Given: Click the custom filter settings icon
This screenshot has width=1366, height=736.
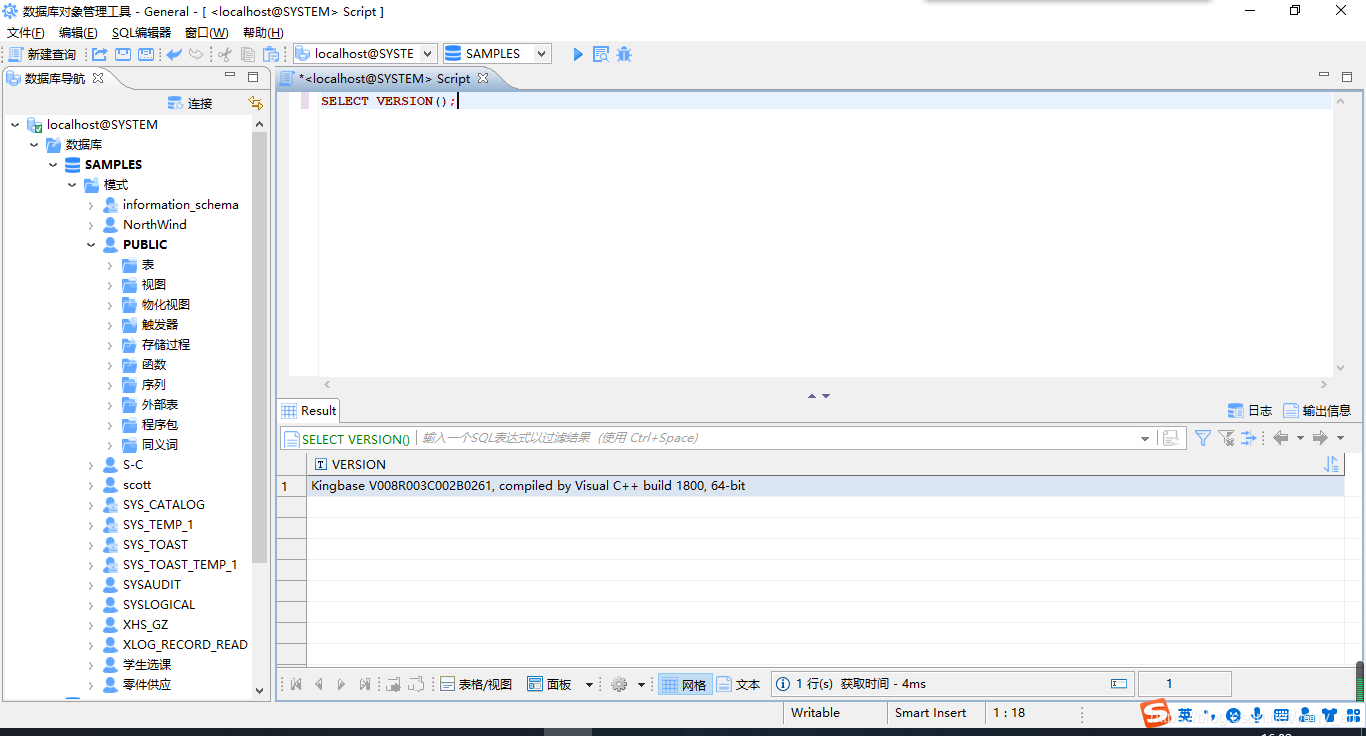Looking at the screenshot, I should click(1249, 438).
